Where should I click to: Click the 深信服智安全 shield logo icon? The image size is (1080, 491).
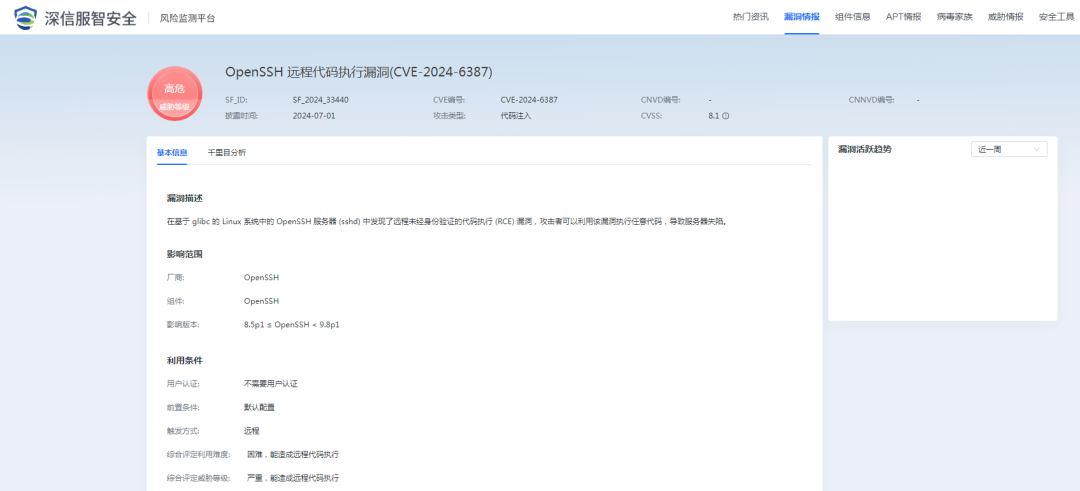pyautogui.click(x=25, y=18)
